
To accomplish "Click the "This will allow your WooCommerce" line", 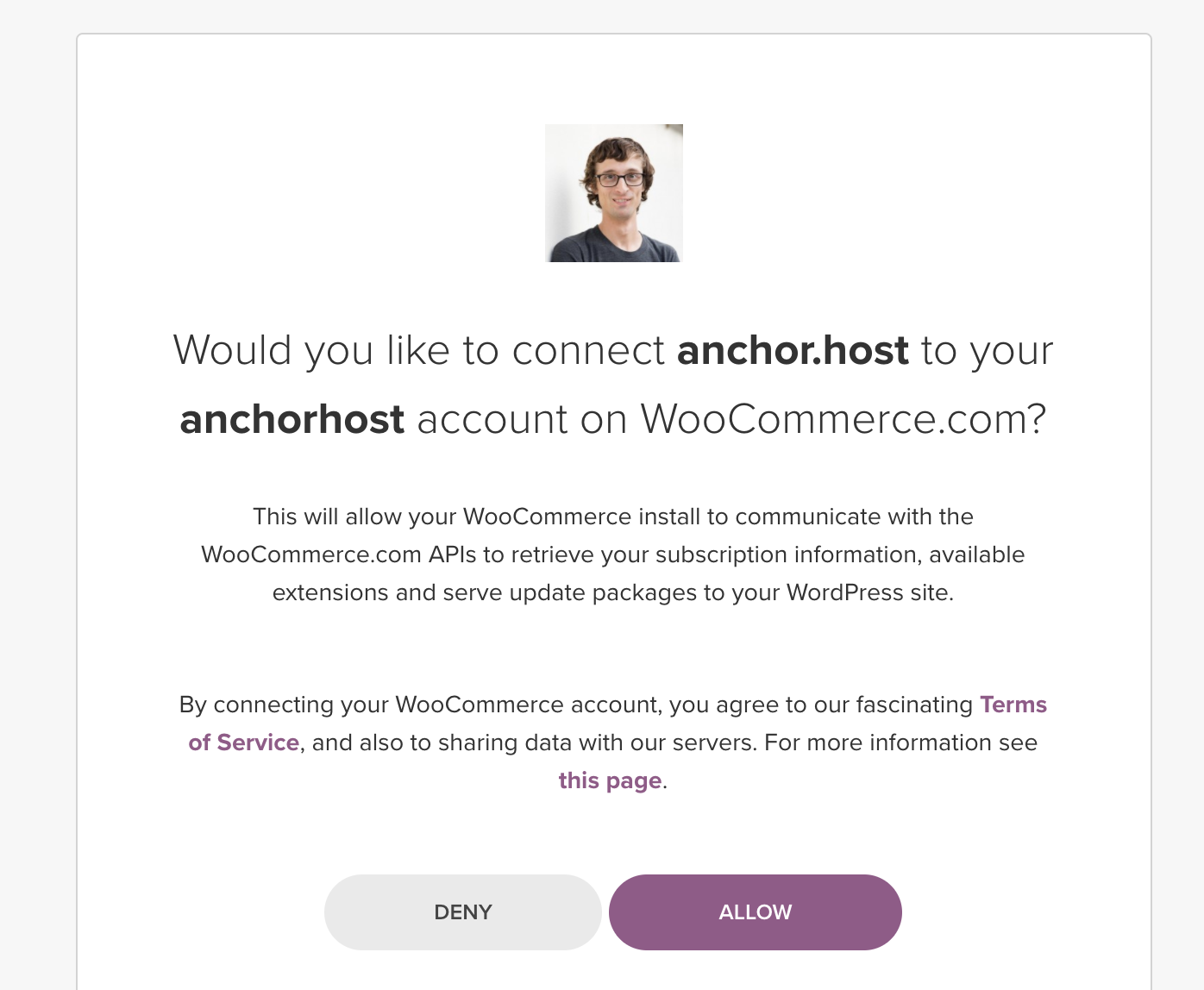I will click(613, 517).
